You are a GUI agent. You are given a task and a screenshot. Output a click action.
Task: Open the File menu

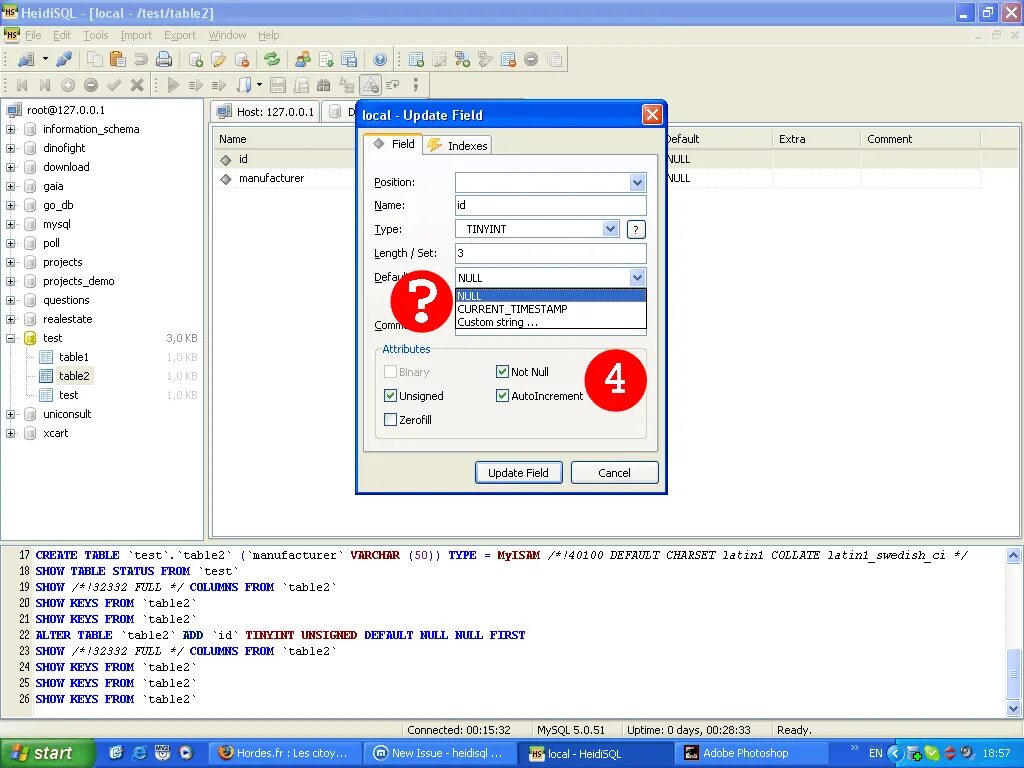(x=33, y=35)
